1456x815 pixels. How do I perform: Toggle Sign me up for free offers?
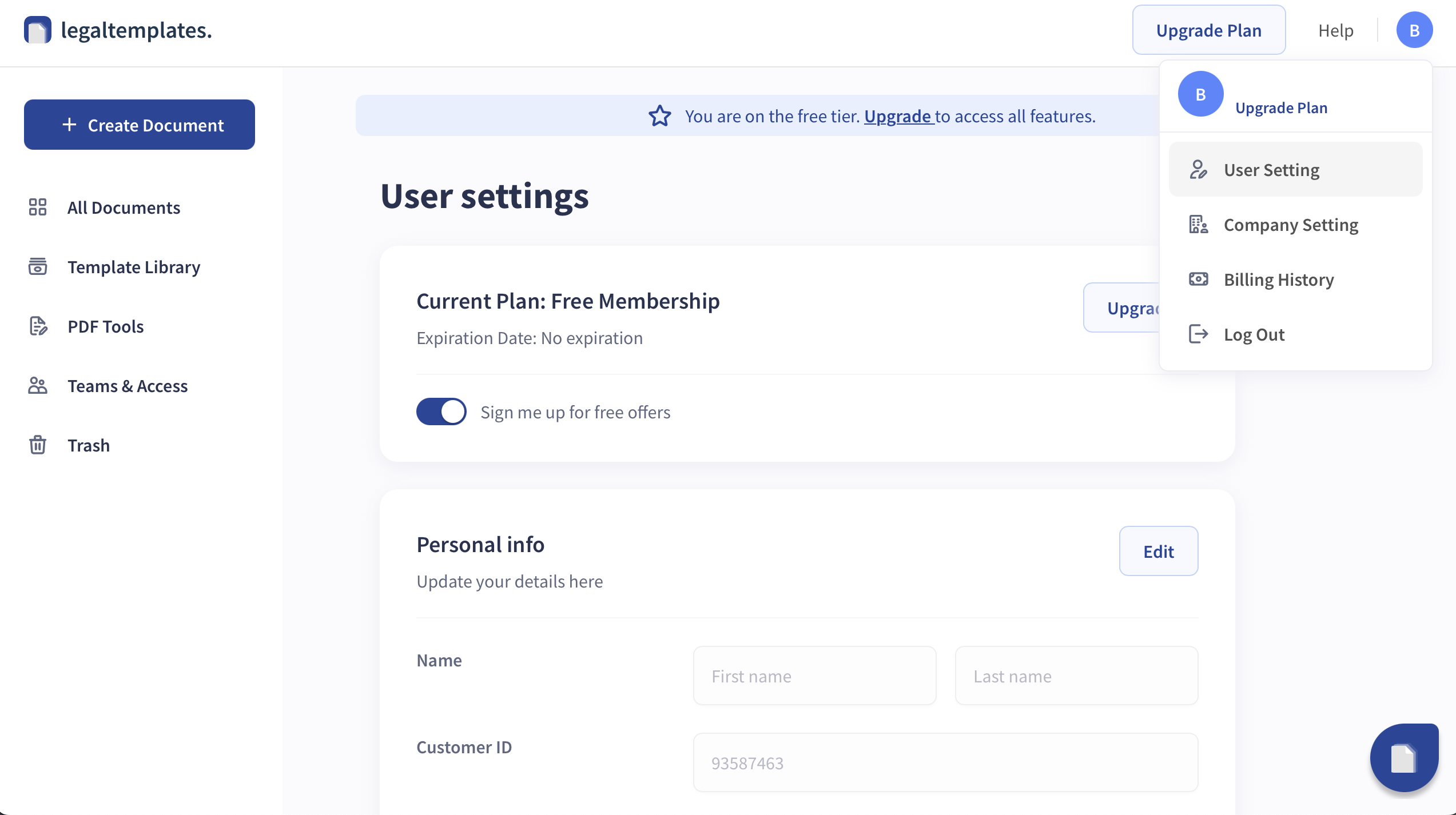[x=441, y=412]
